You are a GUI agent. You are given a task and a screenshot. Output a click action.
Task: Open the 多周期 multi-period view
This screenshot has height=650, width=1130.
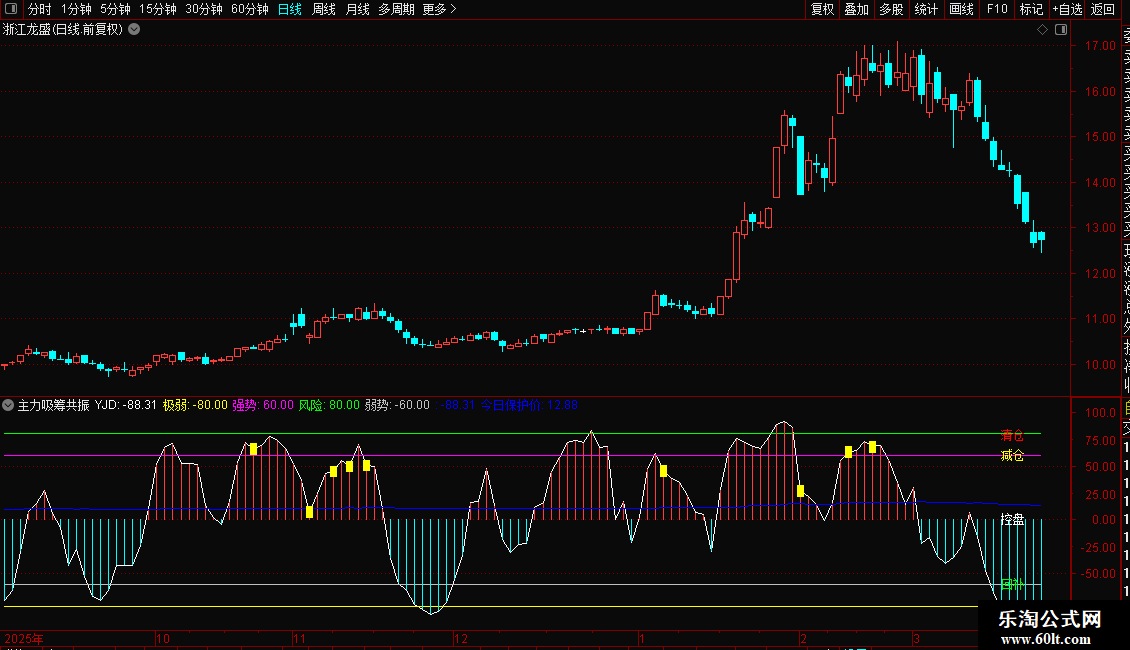(396, 9)
